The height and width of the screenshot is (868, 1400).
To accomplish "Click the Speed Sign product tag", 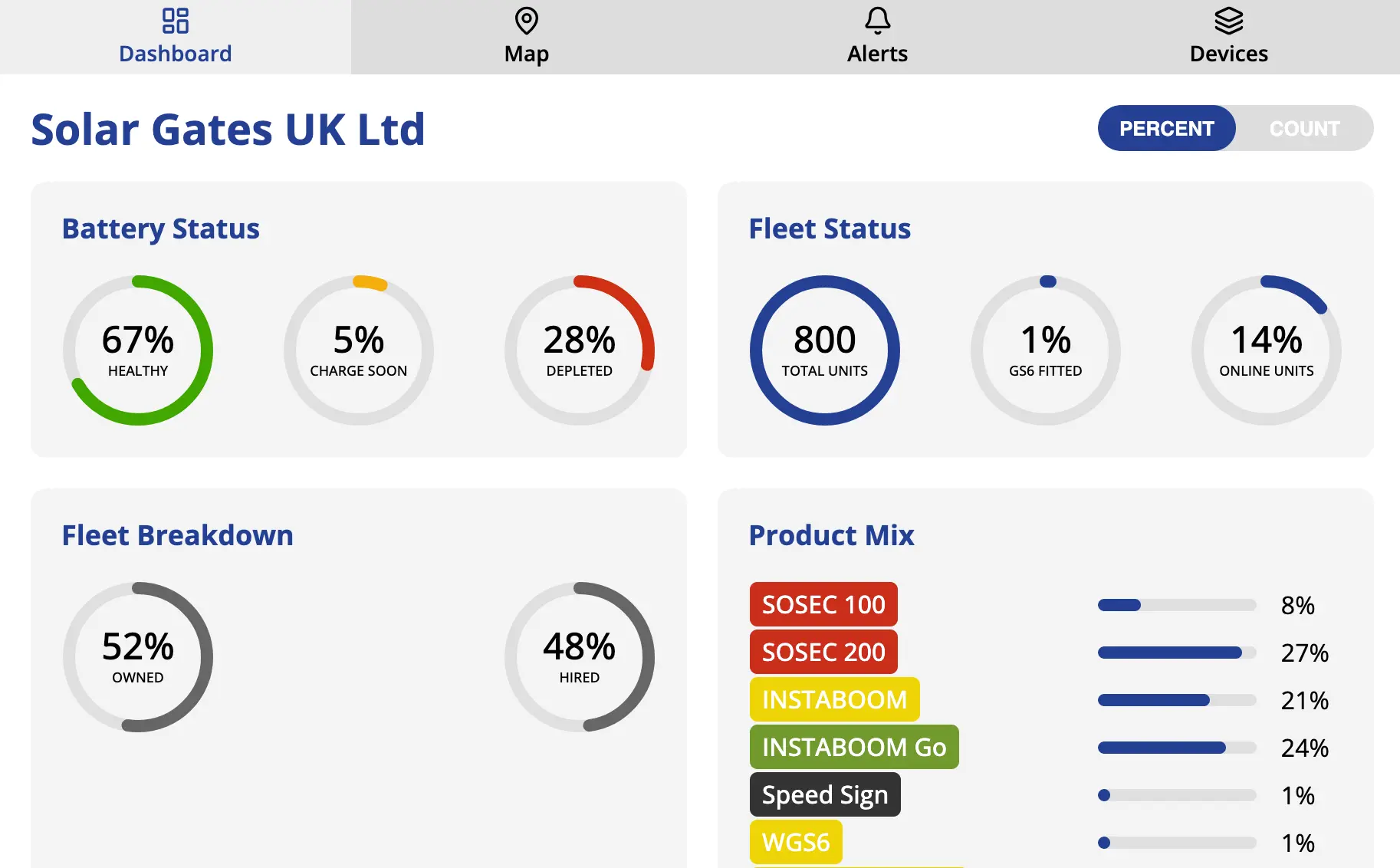I will pos(825,794).
